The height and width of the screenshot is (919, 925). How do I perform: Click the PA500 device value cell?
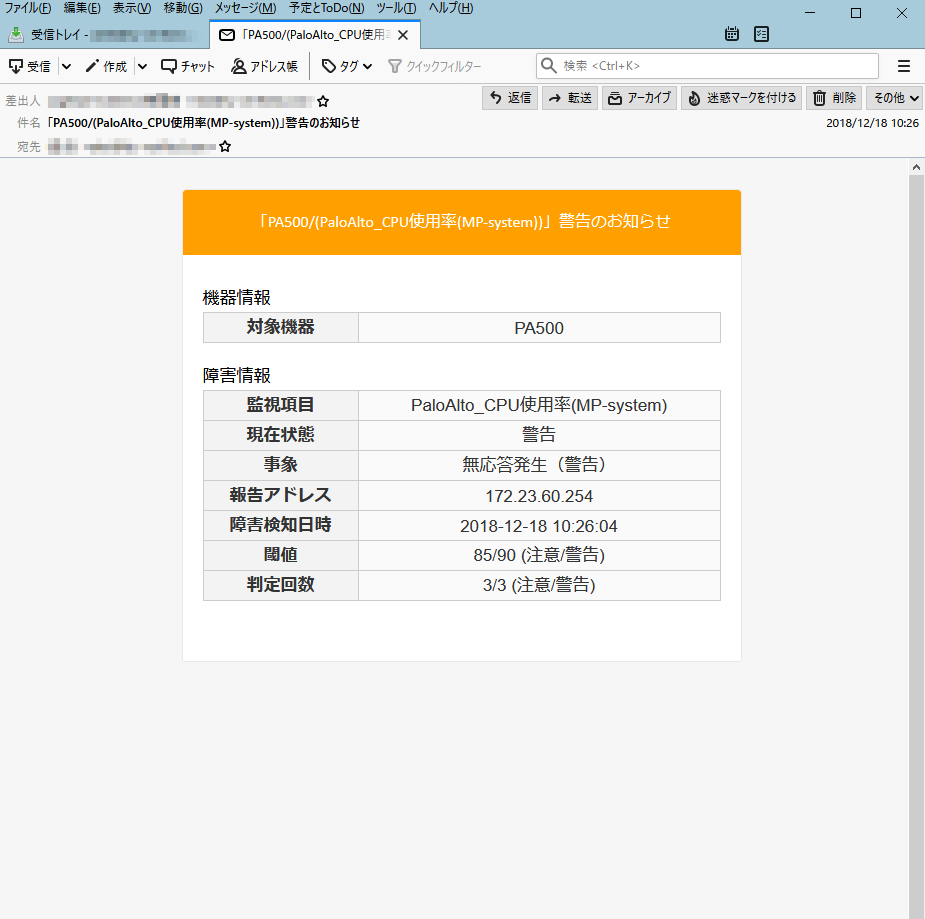click(x=539, y=328)
